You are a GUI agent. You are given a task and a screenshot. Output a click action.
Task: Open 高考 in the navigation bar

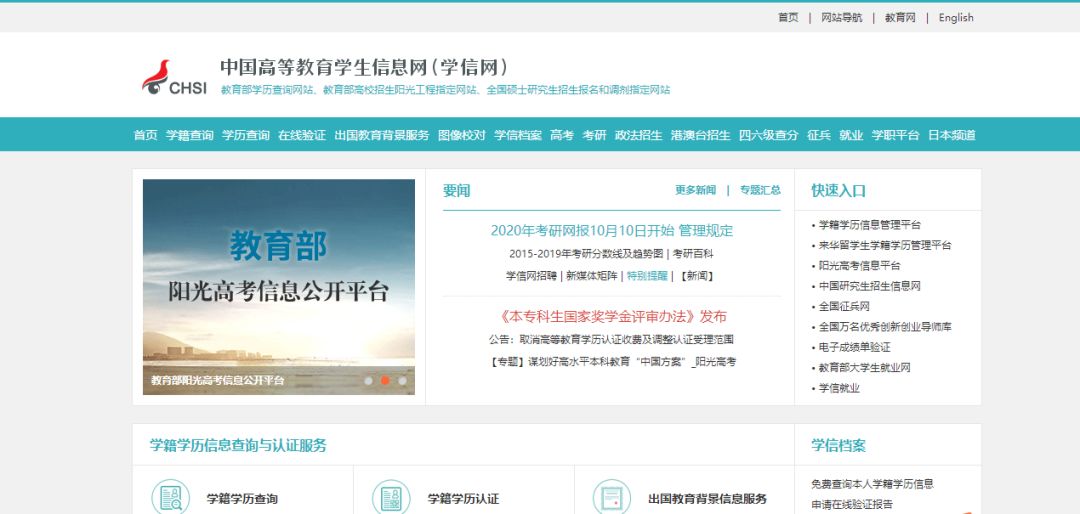(x=562, y=135)
